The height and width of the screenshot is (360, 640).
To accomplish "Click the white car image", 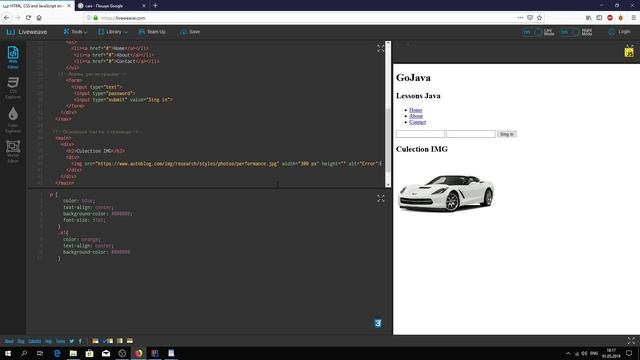I will click(446, 192).
